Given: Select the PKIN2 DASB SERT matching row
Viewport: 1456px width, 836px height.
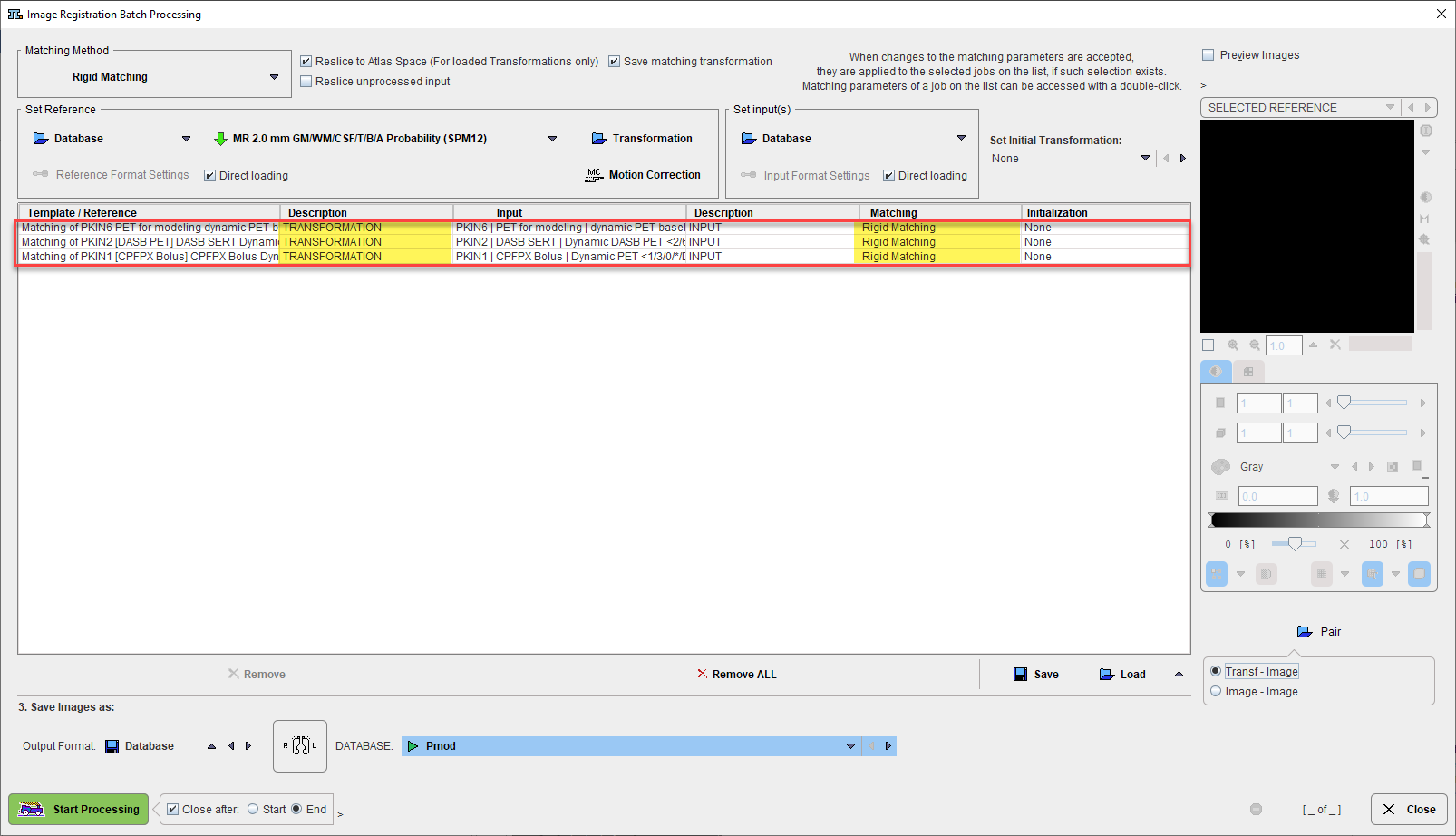Looking at the screenshot, I should 604,242.
